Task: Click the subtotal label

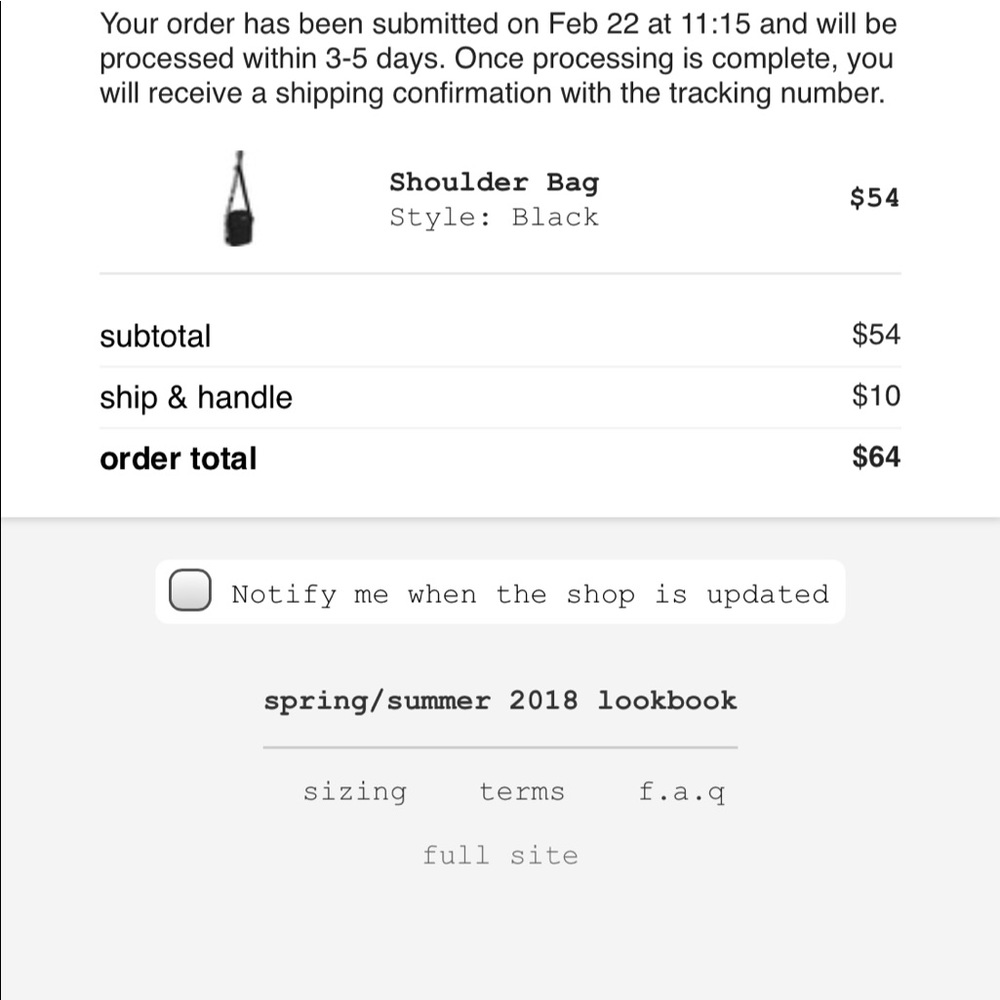Action: point(155,336)
